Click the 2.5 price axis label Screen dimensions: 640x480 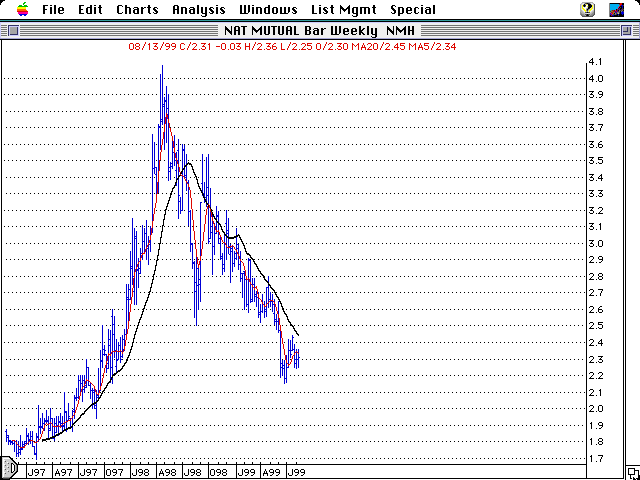click(x=596, y=326)
